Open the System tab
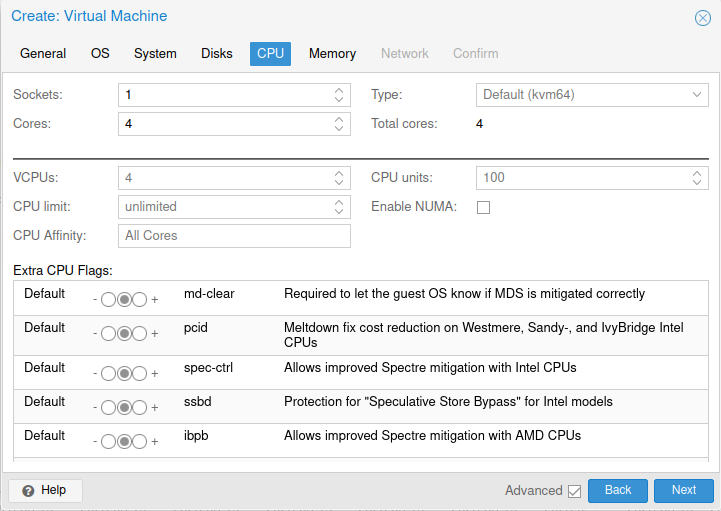721x511 pixels. pyautogui.click(x=155, y=53)
